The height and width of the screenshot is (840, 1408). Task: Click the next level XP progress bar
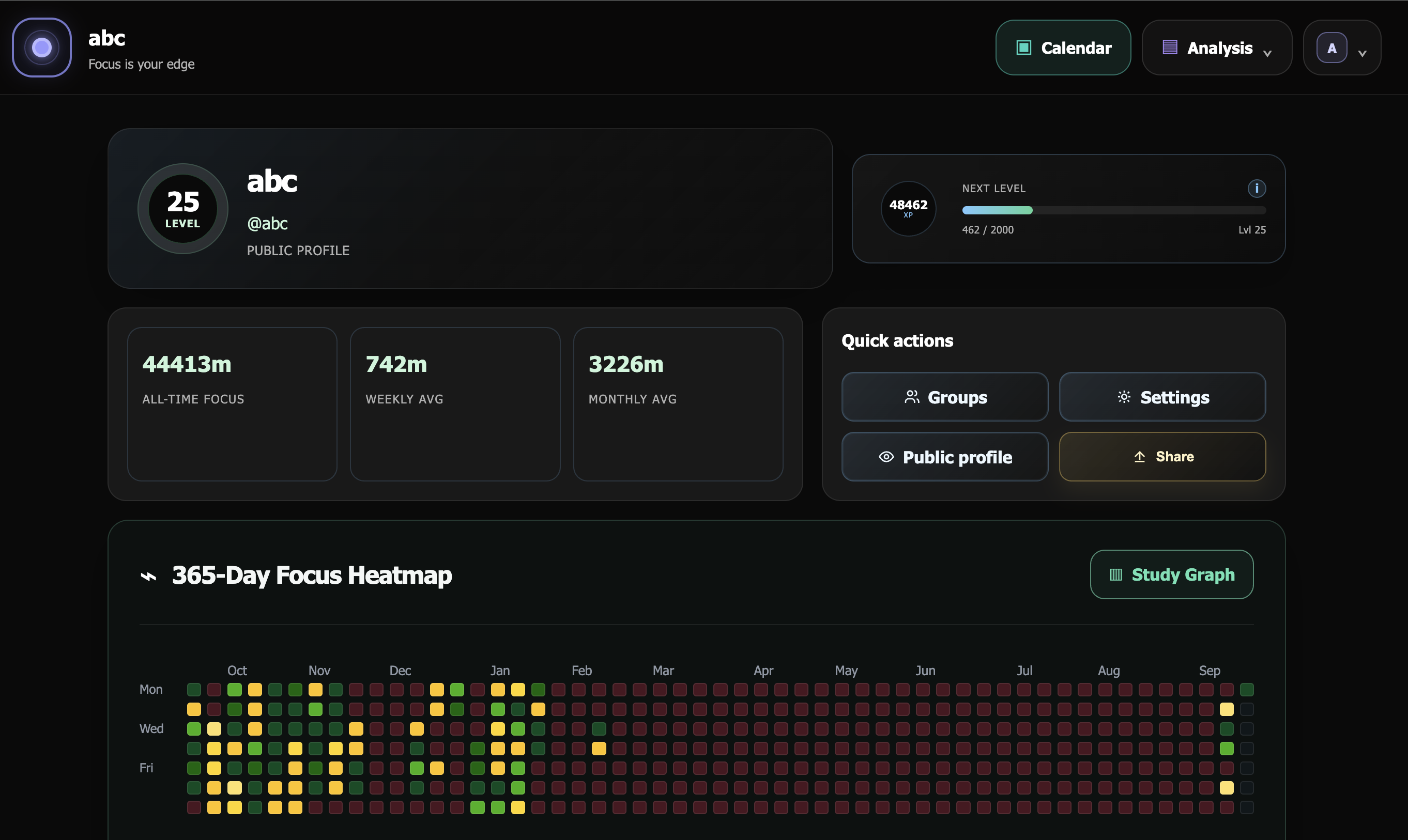1113,211
